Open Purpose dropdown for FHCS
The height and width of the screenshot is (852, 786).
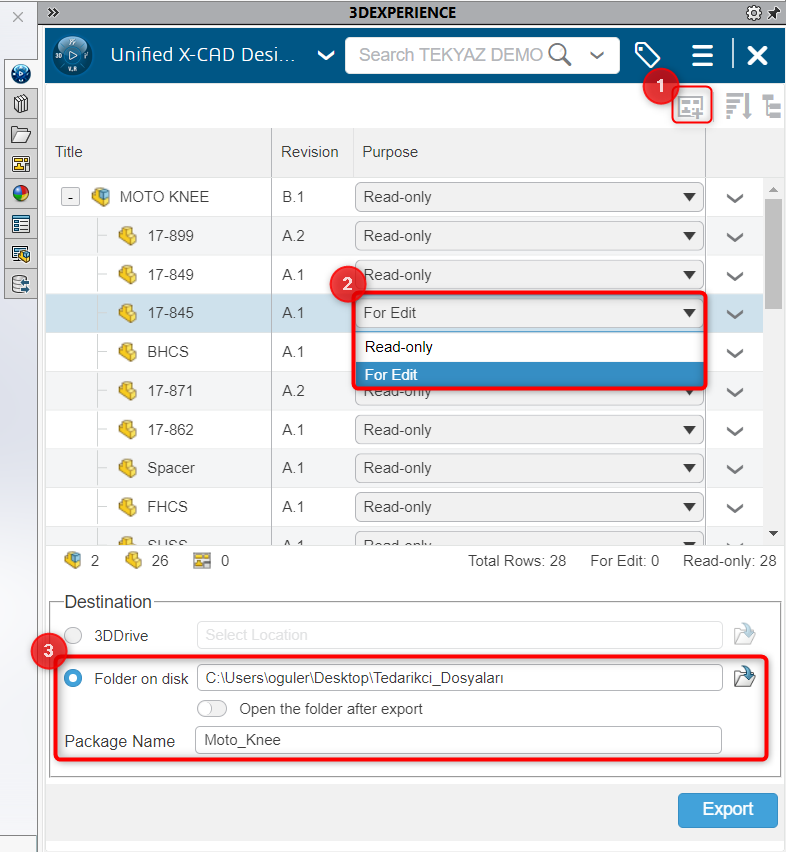[529, 507]
